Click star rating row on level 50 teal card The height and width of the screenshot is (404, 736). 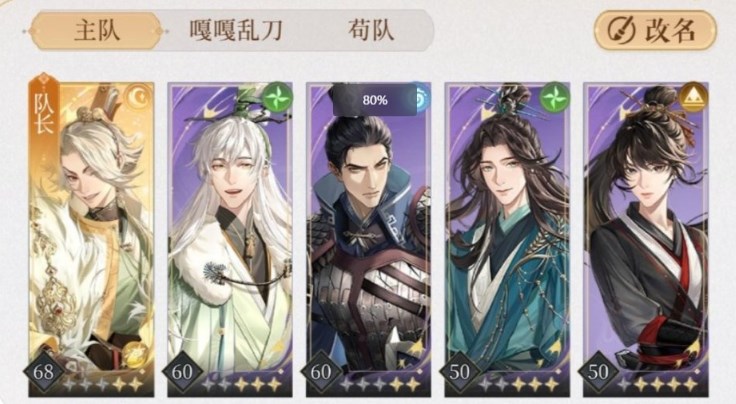point(520,385)
